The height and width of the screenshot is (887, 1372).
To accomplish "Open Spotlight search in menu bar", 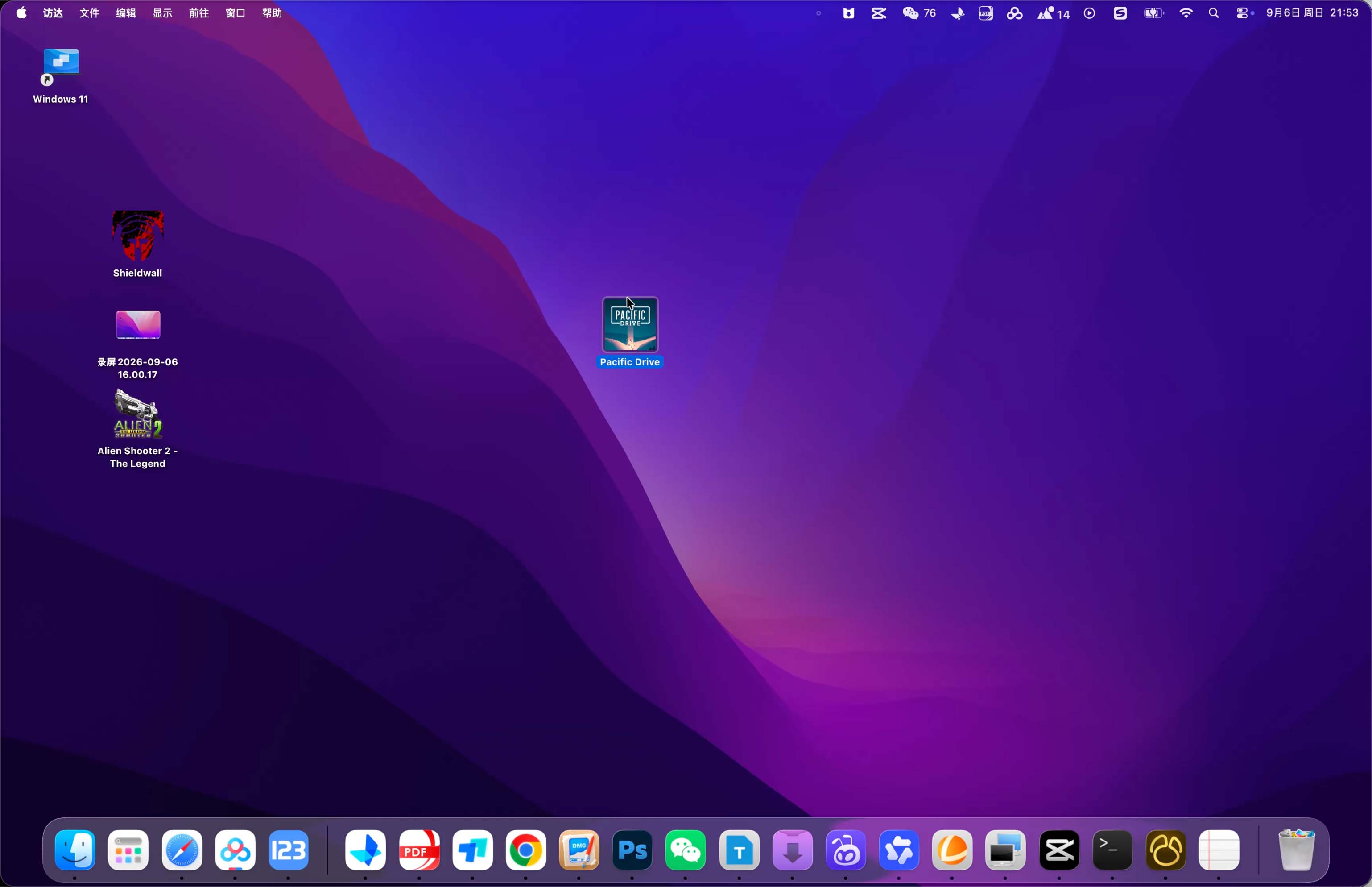I will click(1214, 13).
